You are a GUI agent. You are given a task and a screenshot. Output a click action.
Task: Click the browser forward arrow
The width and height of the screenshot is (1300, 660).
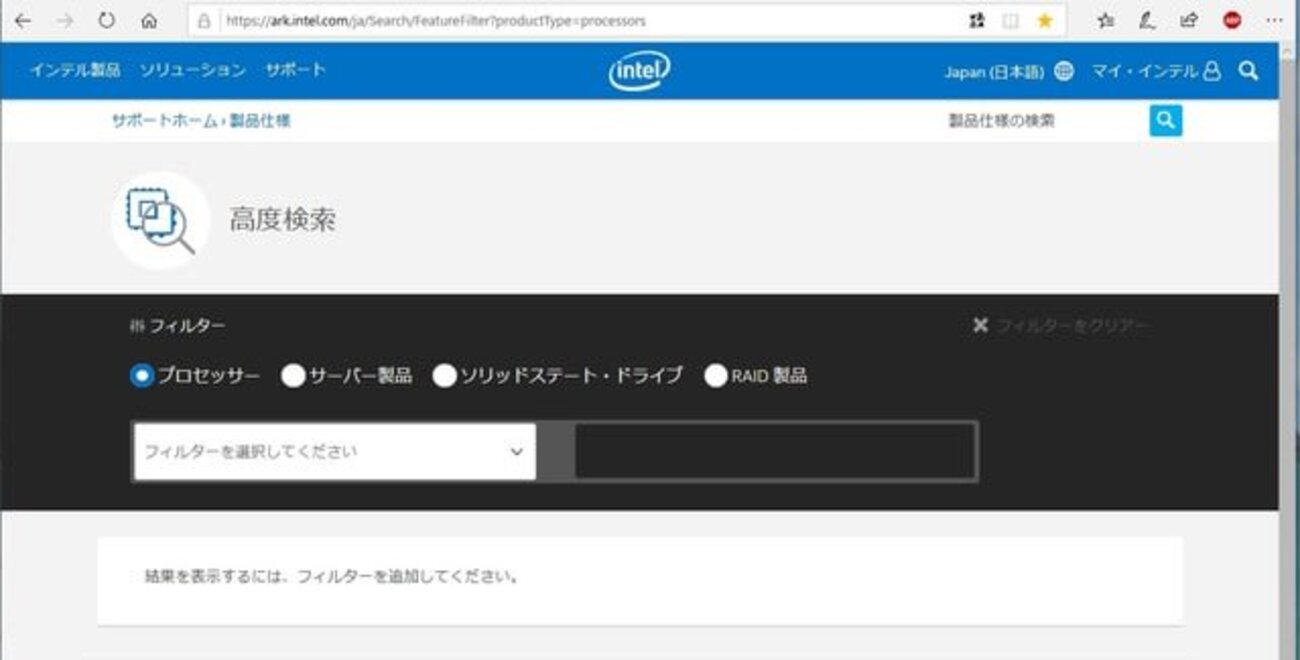point(65,20)
